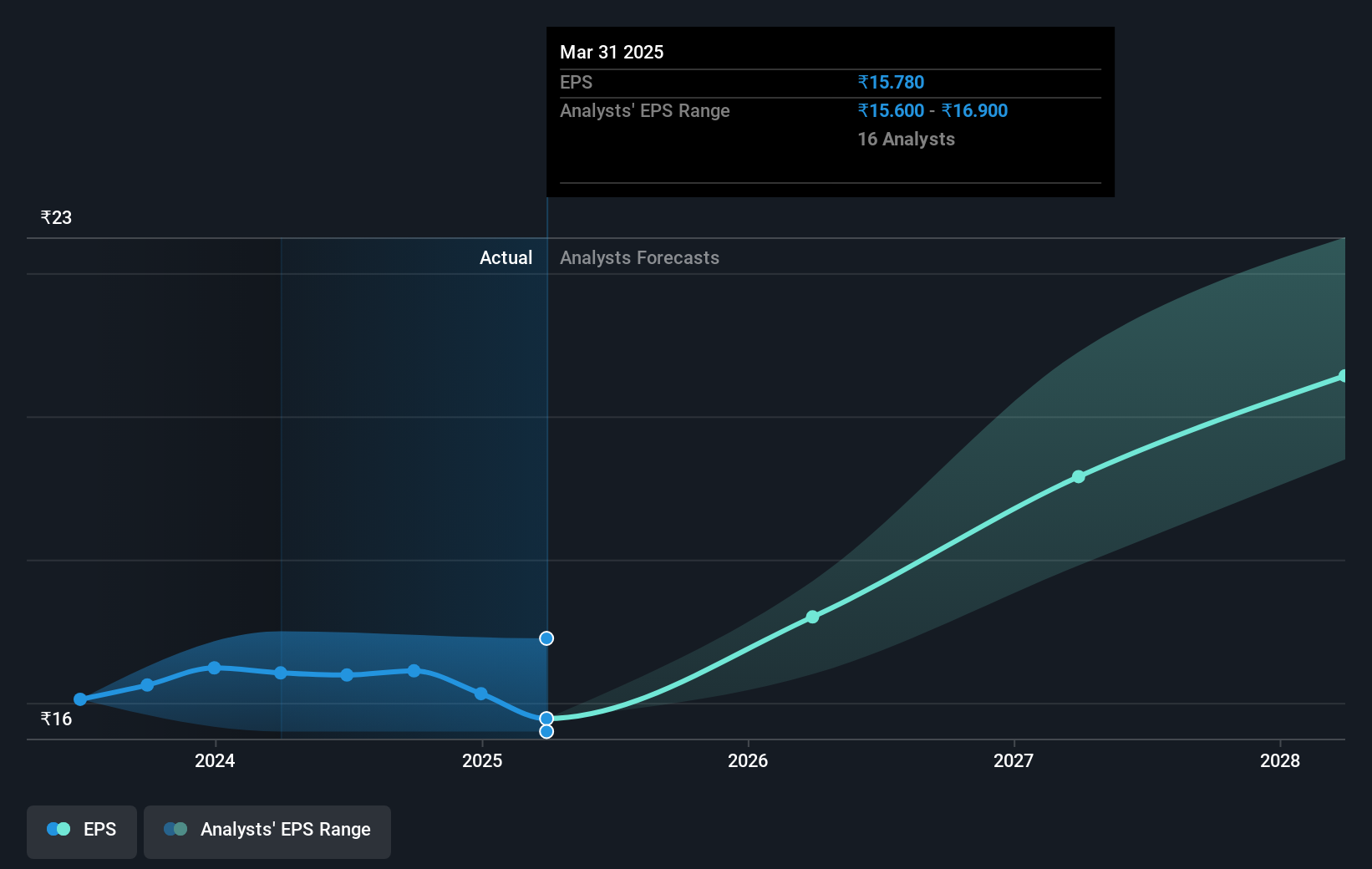This screenshot has width=1372, height=869.
Task: Click the 16 Analysts text in tooltip
Action: click(x=906, y=140)
